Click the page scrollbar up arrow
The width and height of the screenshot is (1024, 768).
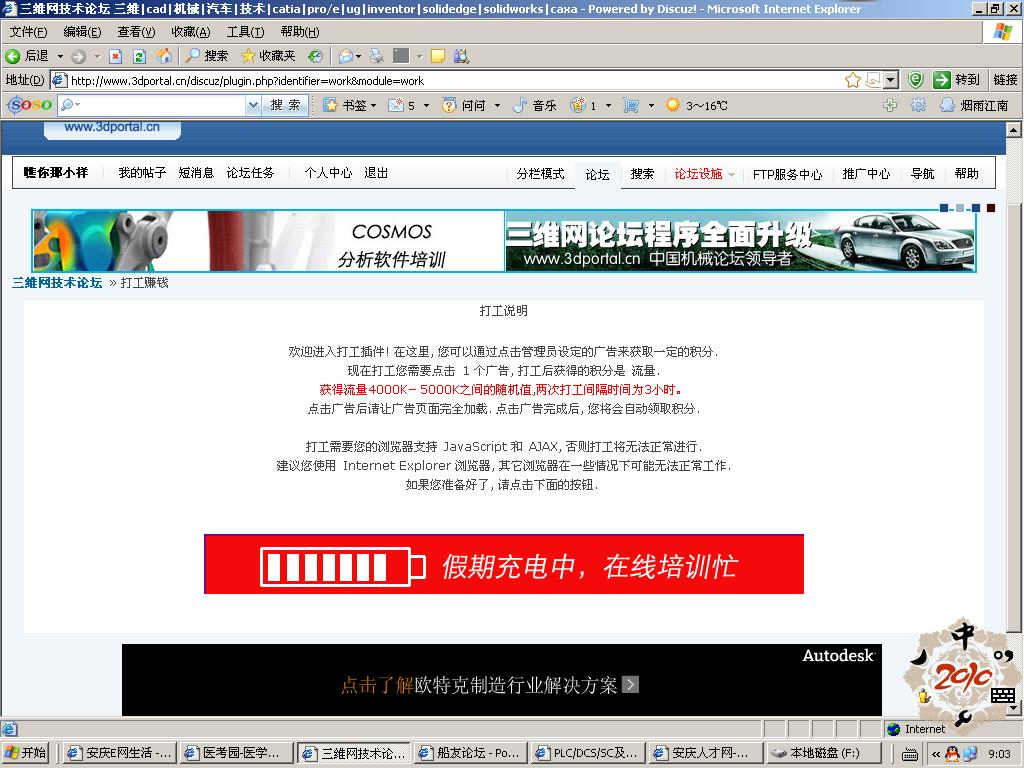[1013, 129]
